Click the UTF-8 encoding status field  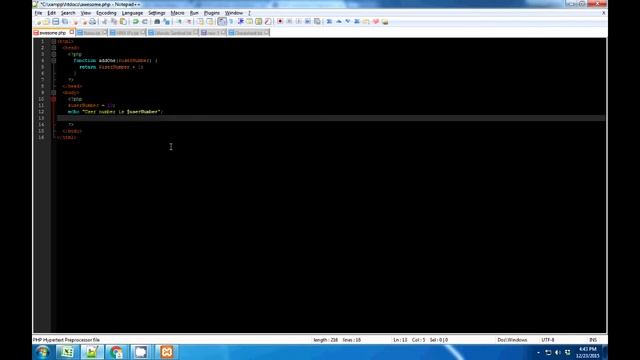[x=548, y=340]
